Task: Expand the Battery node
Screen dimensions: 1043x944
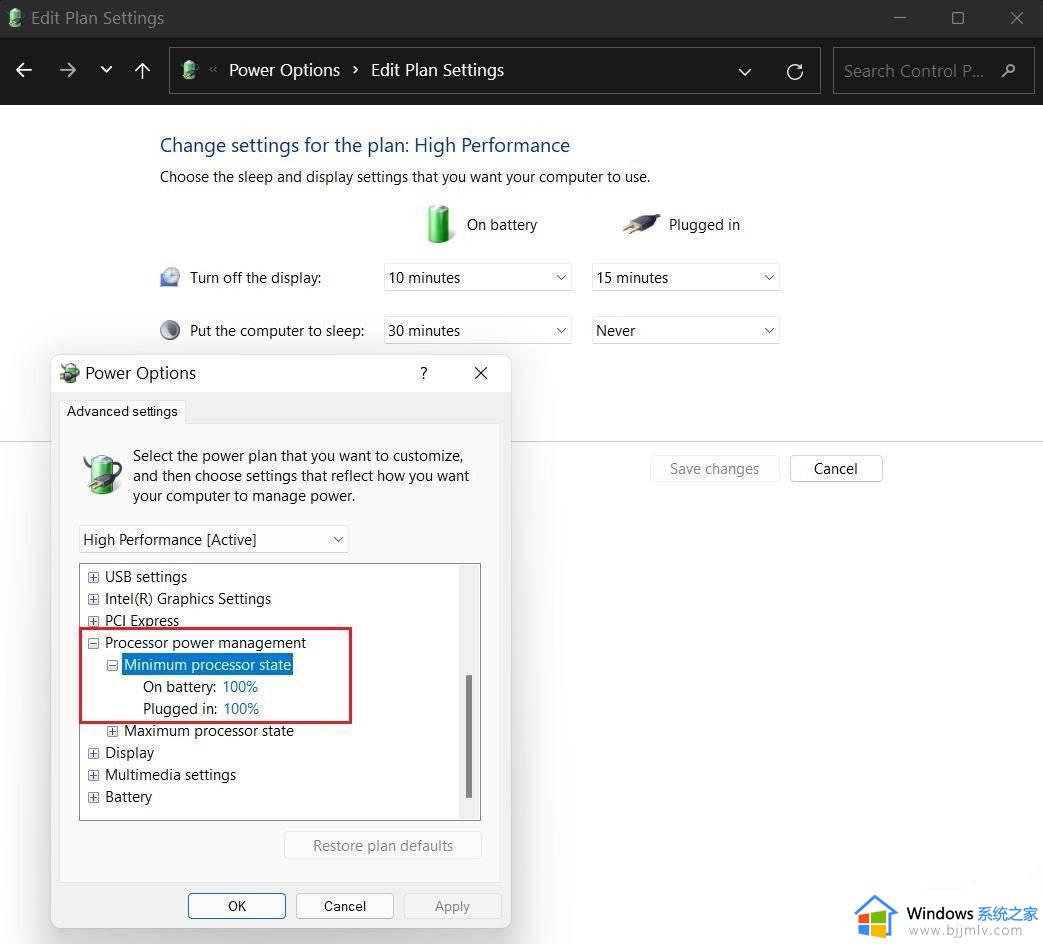Action: click(x=93, y=797)
